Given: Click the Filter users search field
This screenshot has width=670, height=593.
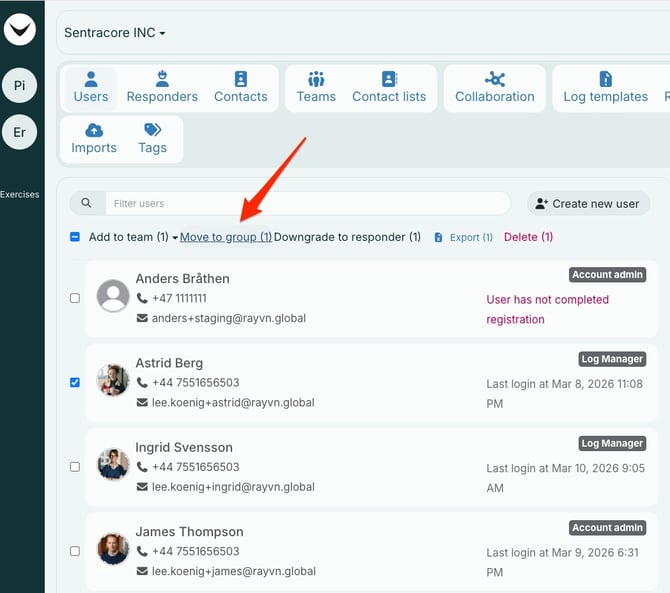Looking at the screenshot, I should point(307,203).
